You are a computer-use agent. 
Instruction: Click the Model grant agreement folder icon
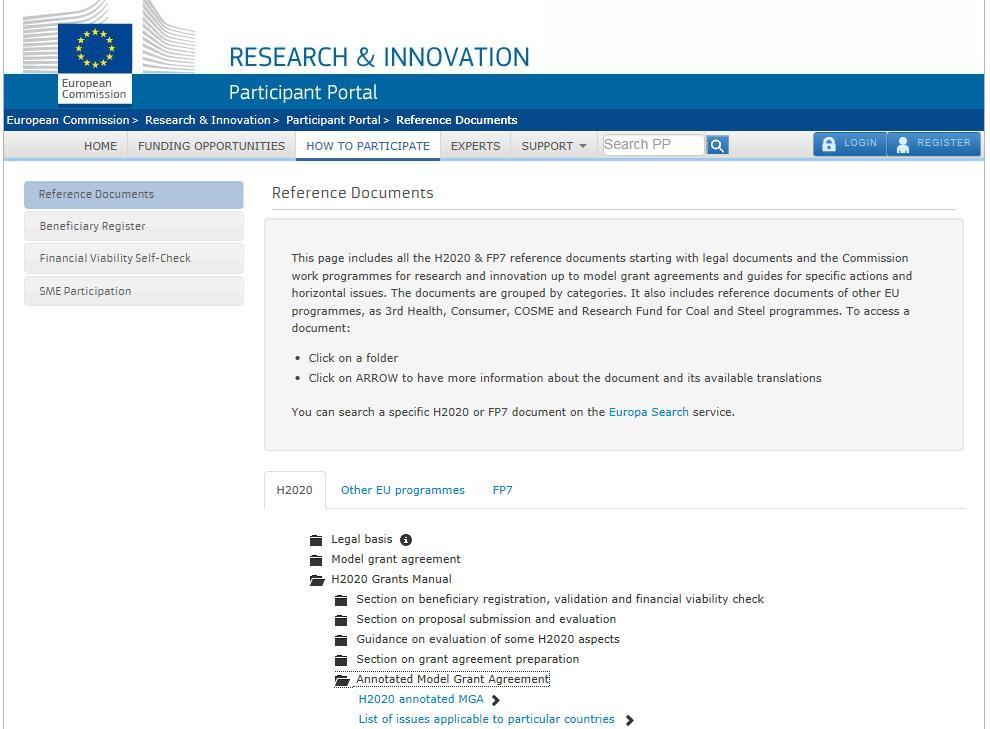pyautogui.click(x=316, y=560)
